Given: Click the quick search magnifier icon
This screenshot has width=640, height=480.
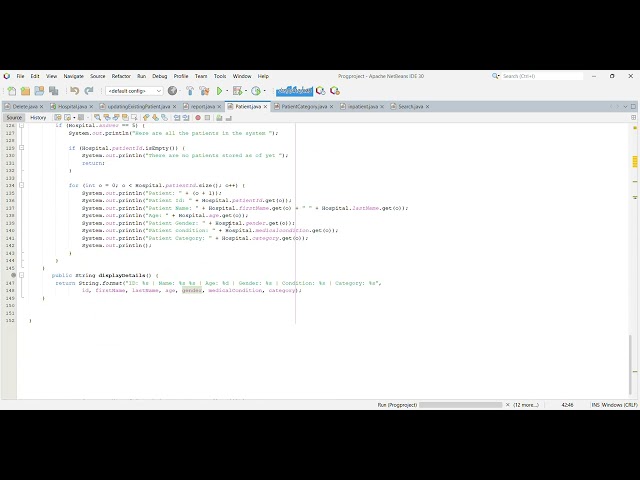Looking at the screenshot, I should 495,76.
